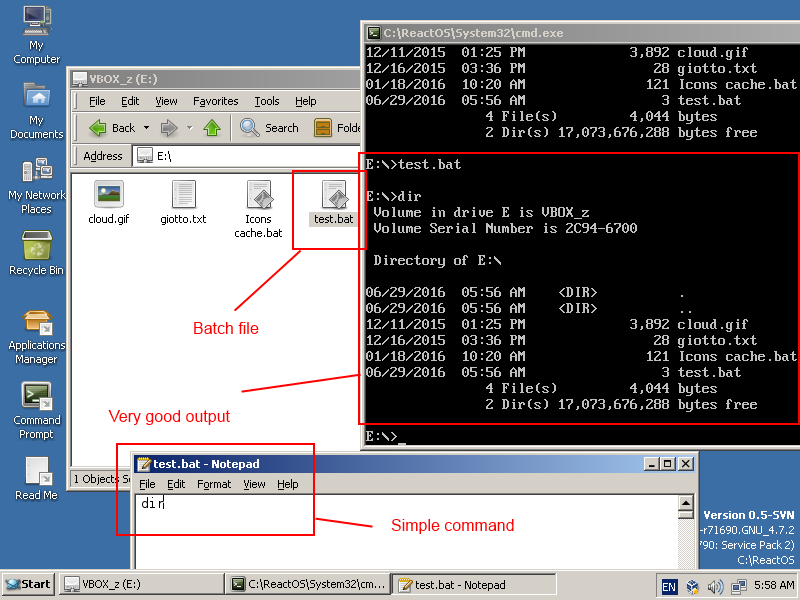Open the Favorites menu in Explorer
The height and width of the screenshot is (600, 800).
point(215,101)
